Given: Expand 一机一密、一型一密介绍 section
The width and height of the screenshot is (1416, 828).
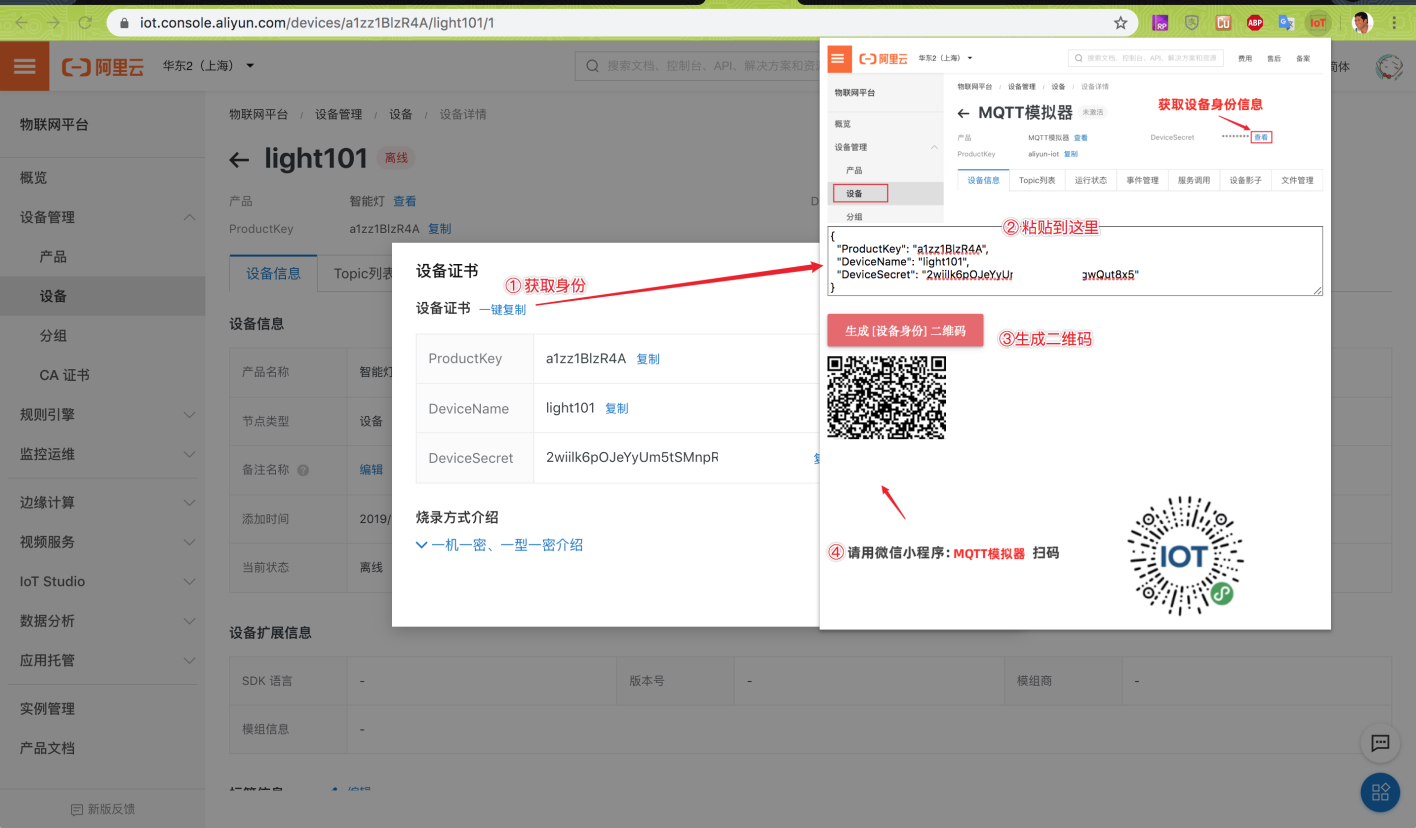Looking at the screenshot, I should coord(499,545).
